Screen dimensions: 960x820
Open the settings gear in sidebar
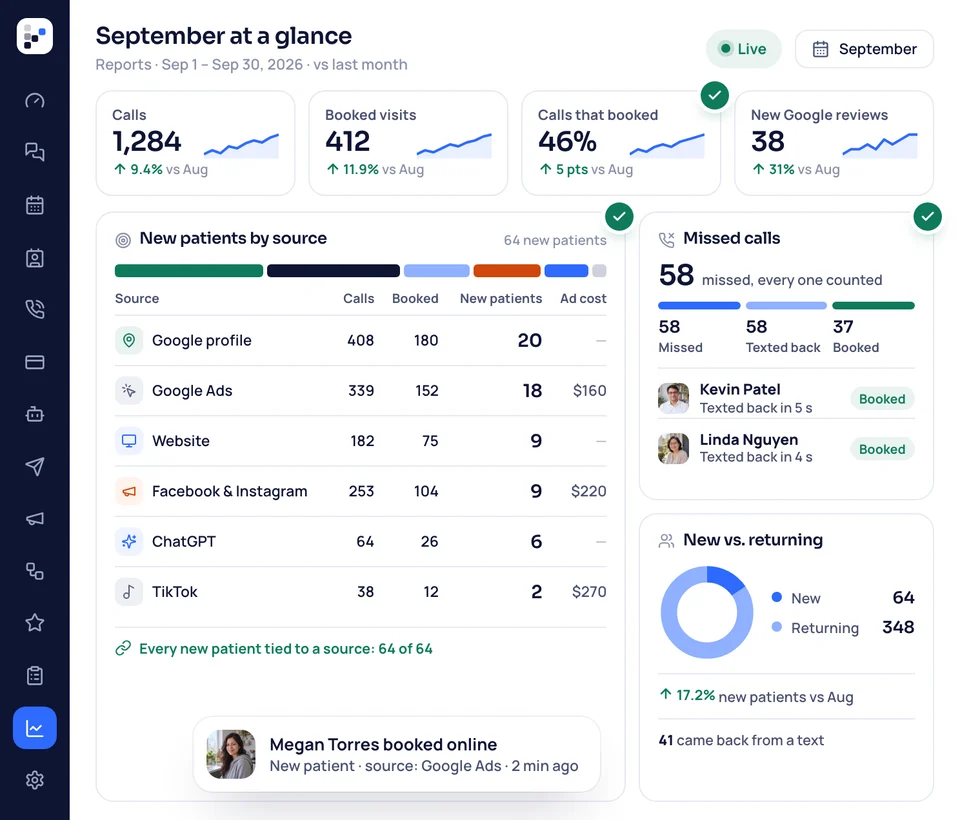(x=35, y=780)
